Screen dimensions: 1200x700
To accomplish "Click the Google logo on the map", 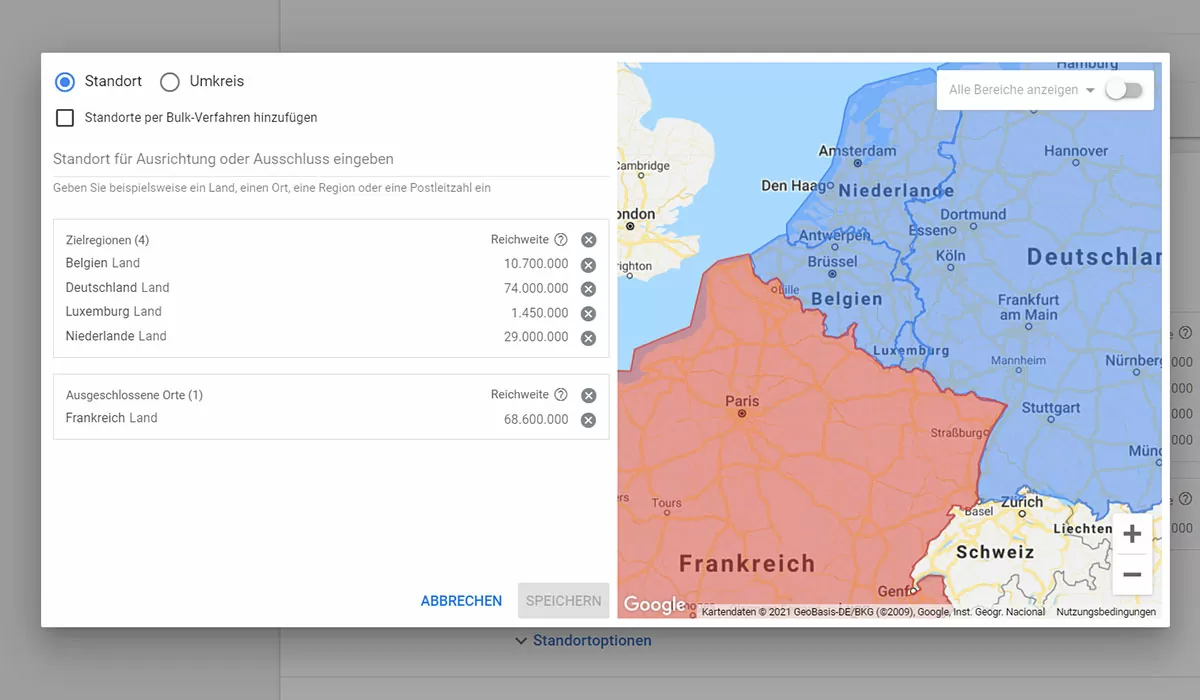I will pyautogui.click(x=654, y=604).
